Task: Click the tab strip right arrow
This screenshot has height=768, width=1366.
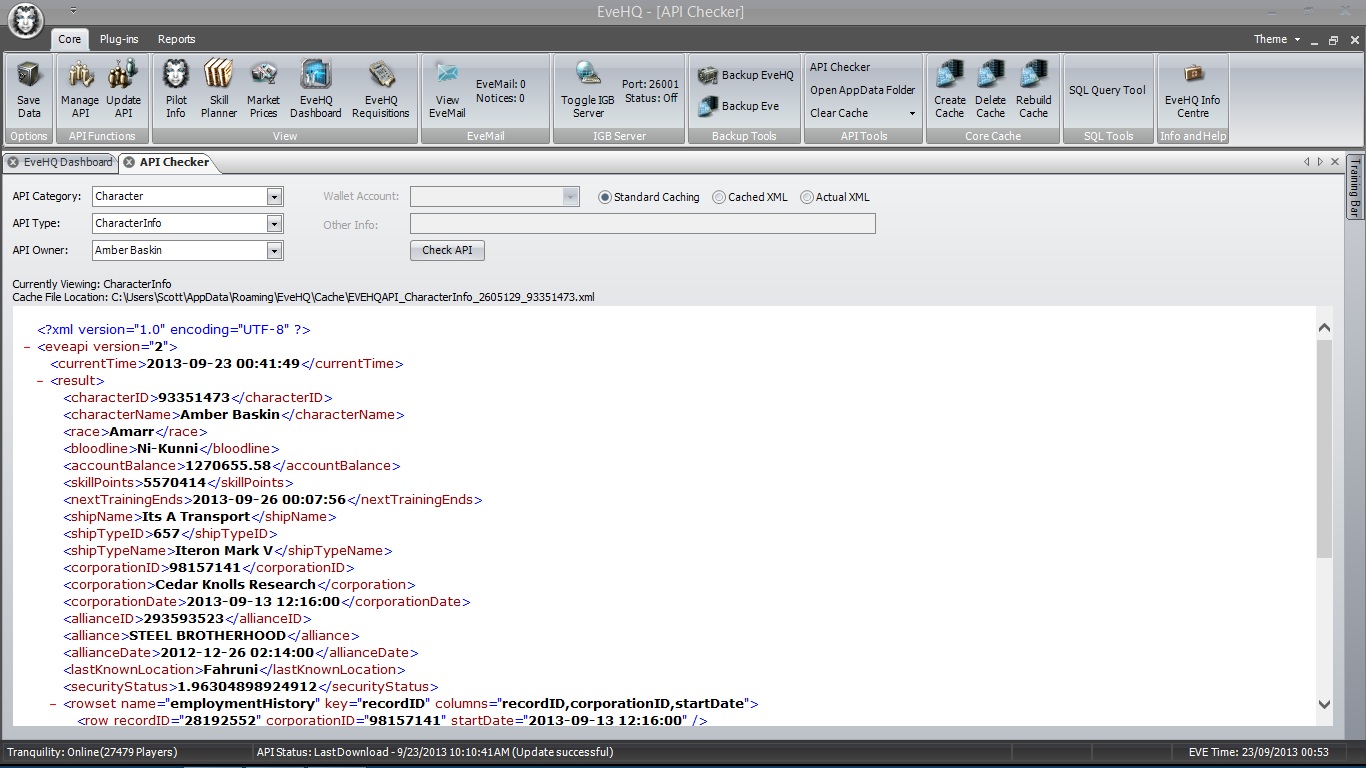Action: pyautogui.click(x=1320, y=162)
